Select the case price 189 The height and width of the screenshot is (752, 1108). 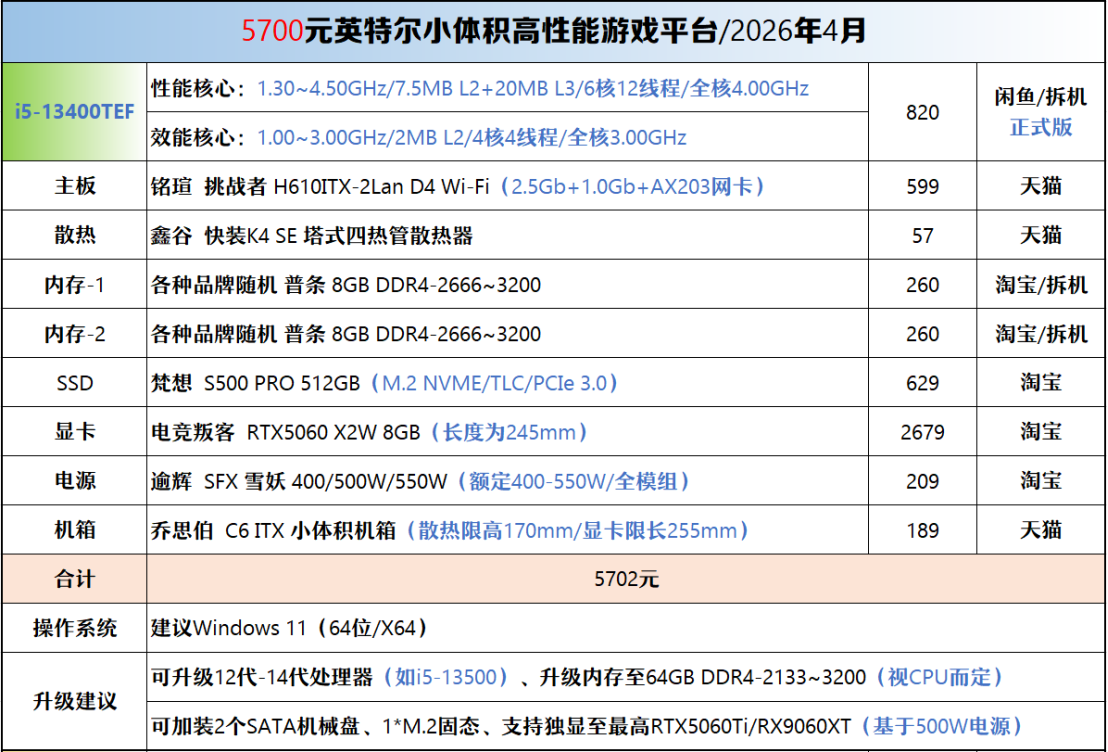coord(921,529)
